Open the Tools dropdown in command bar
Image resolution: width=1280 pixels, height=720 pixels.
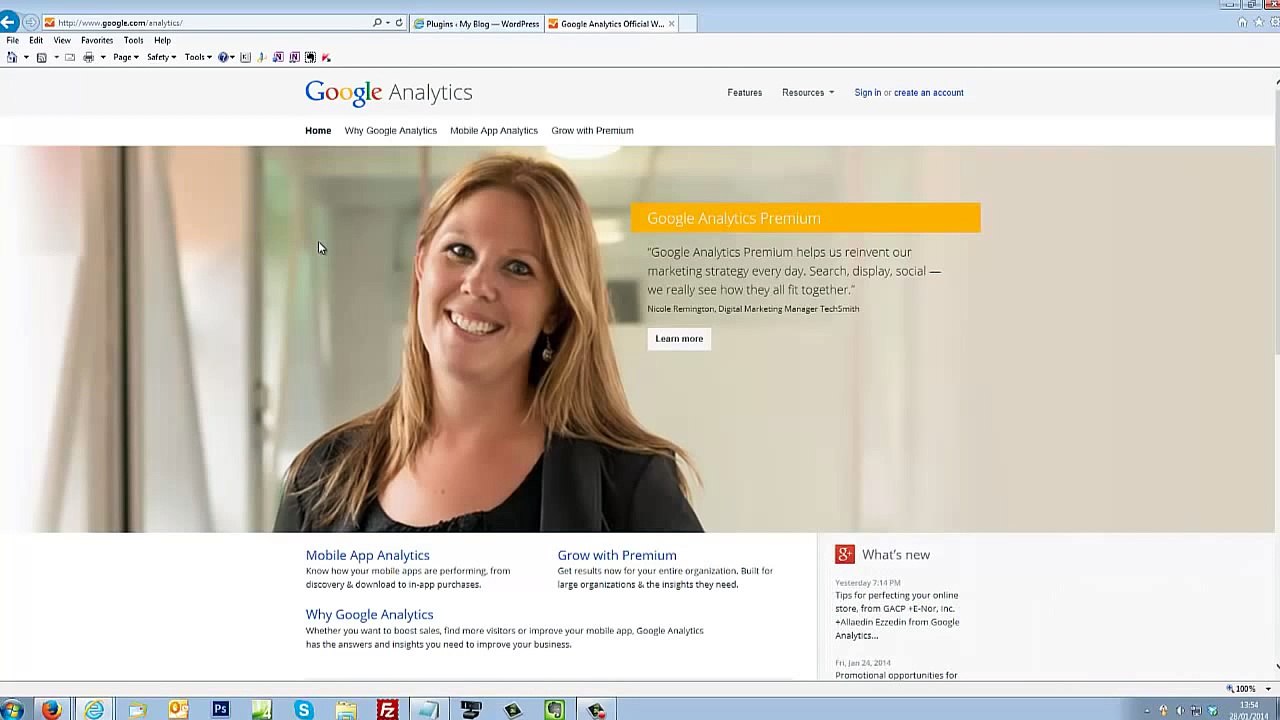(x=198, y=57)
